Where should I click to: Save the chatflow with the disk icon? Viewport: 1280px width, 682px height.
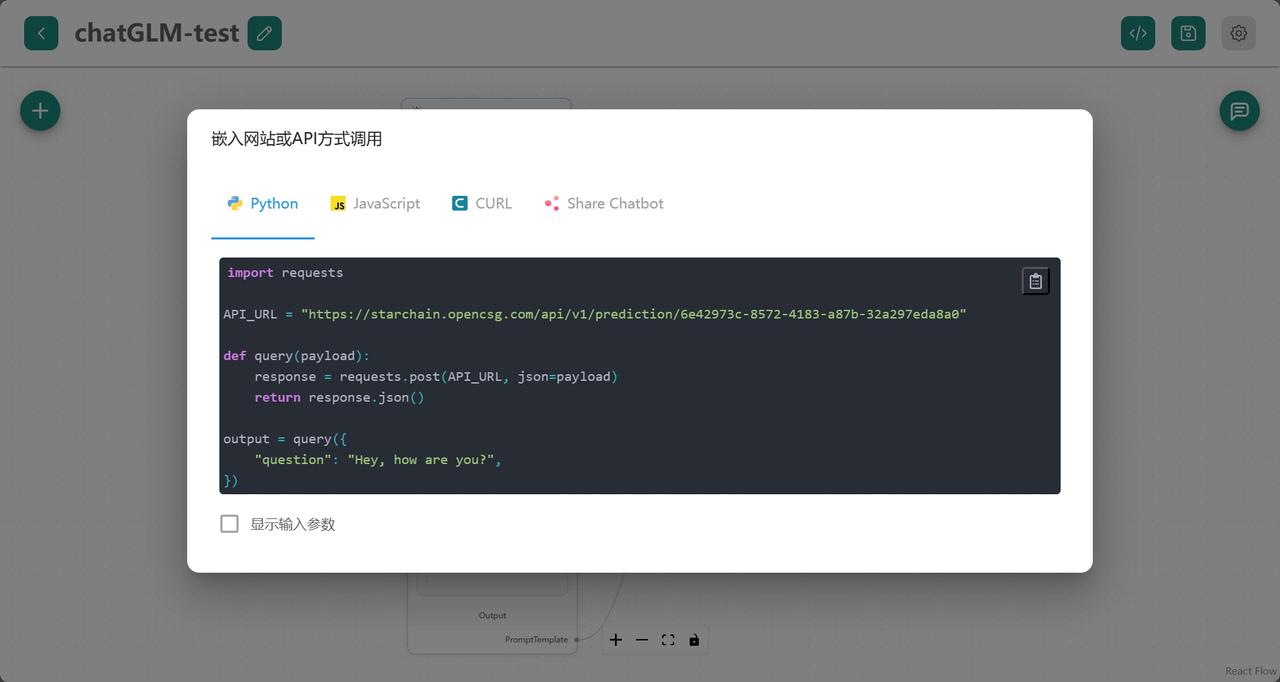click(1188, 33)
